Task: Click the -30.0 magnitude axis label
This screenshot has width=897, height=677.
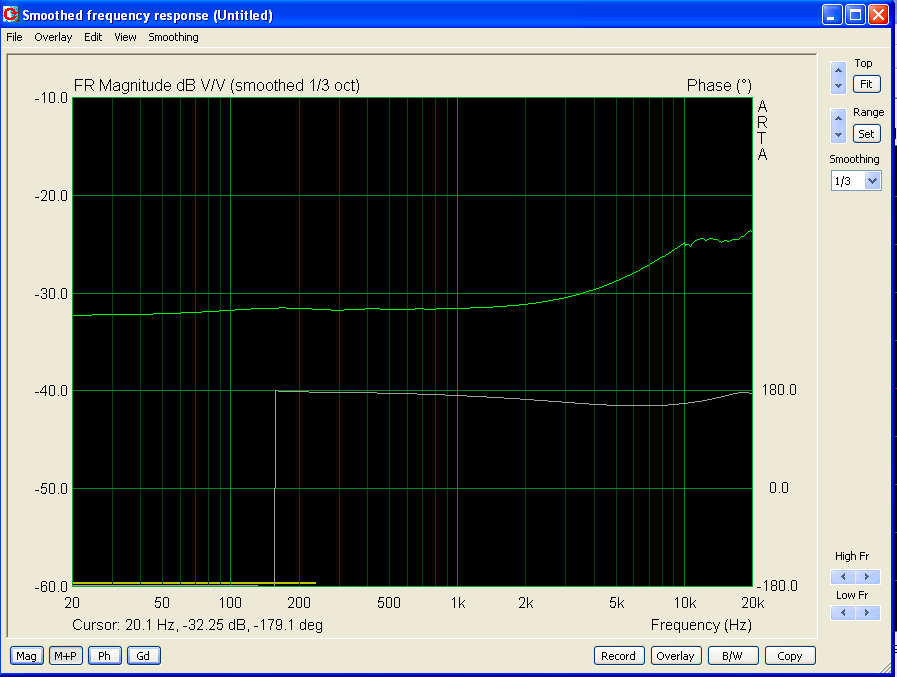Action: (51, 294)
